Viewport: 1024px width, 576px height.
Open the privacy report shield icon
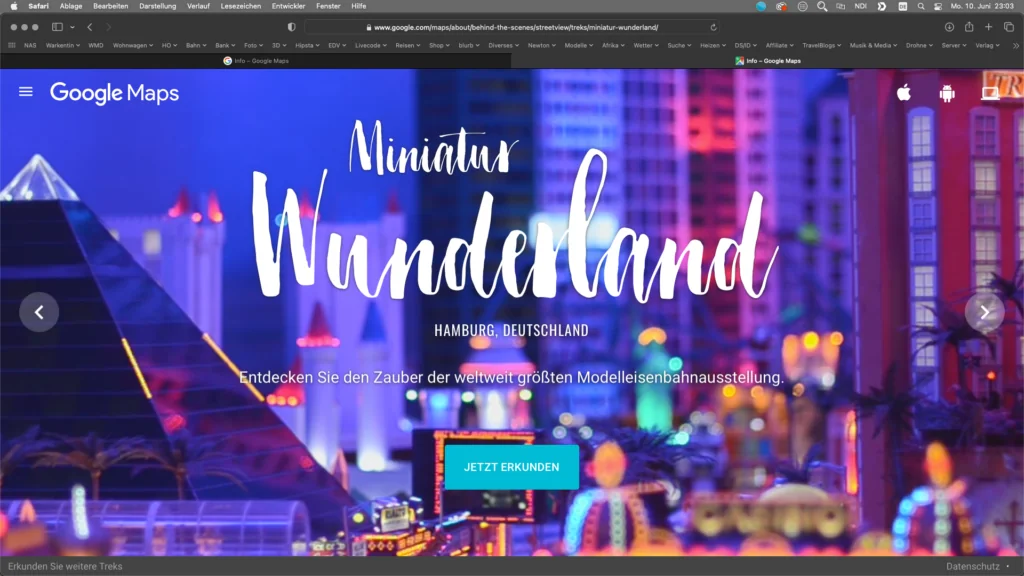click(291, 27)
